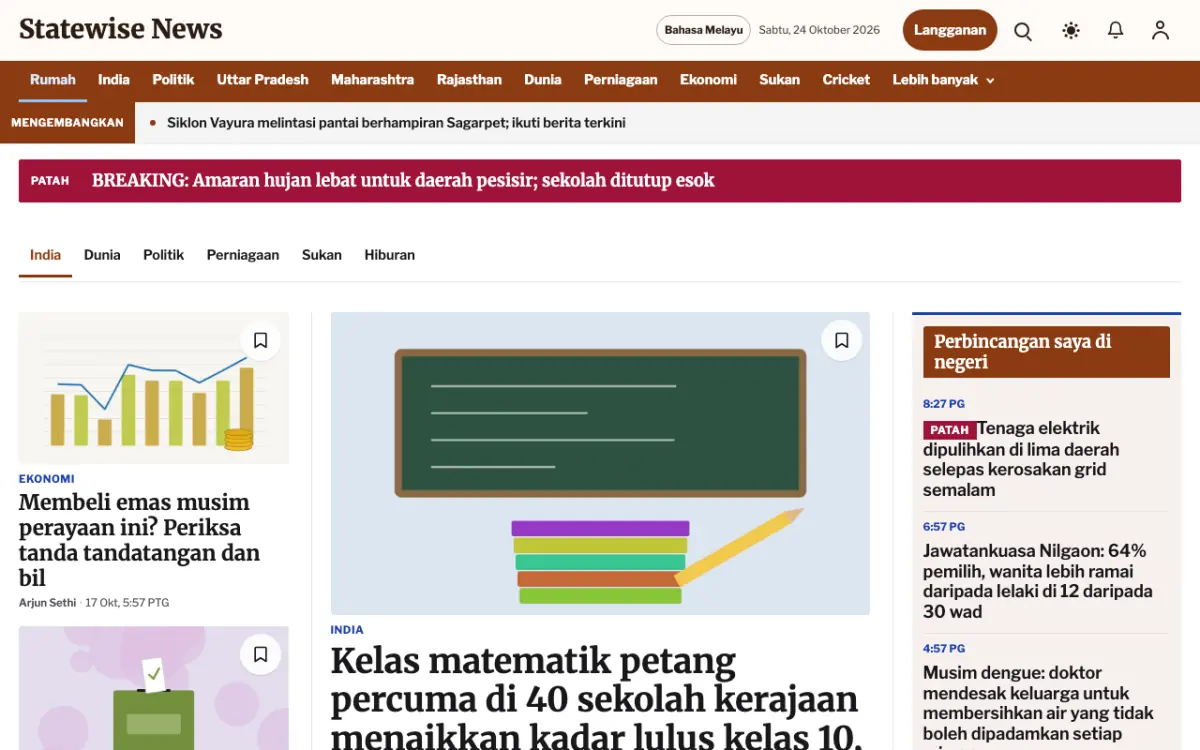
Task: Click the Sabtu, 24 Oktober 2026 date
Action: point(819,30)
